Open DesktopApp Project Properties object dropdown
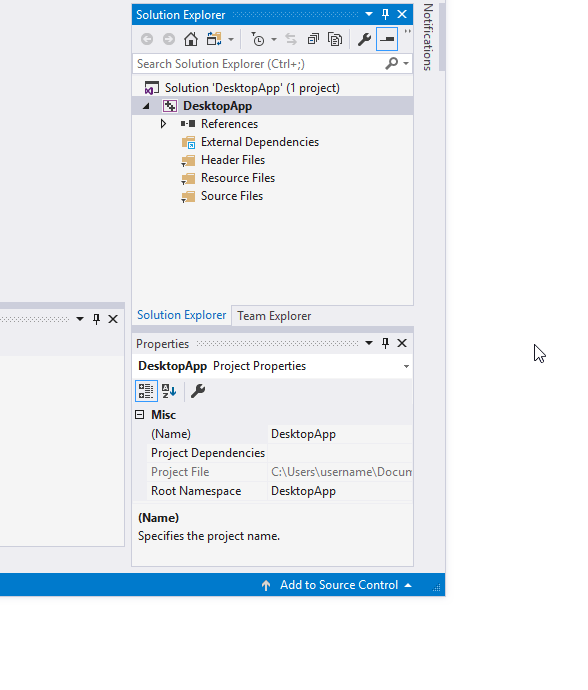This screenshot has height=690, width=588. pos(406,367)
